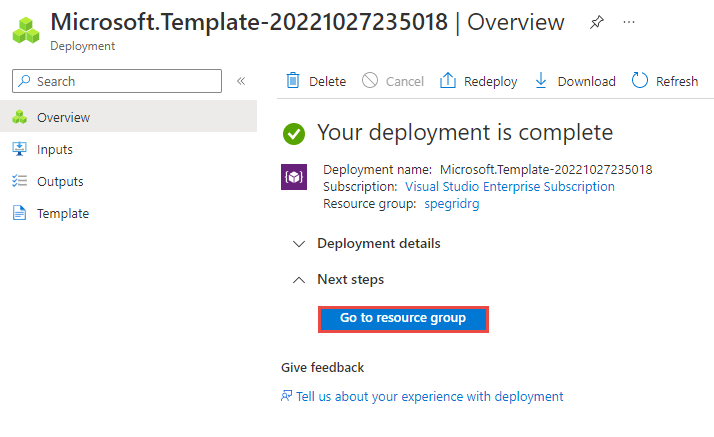Collapse the sidebar using the double chevron

(x=241, y=81)
